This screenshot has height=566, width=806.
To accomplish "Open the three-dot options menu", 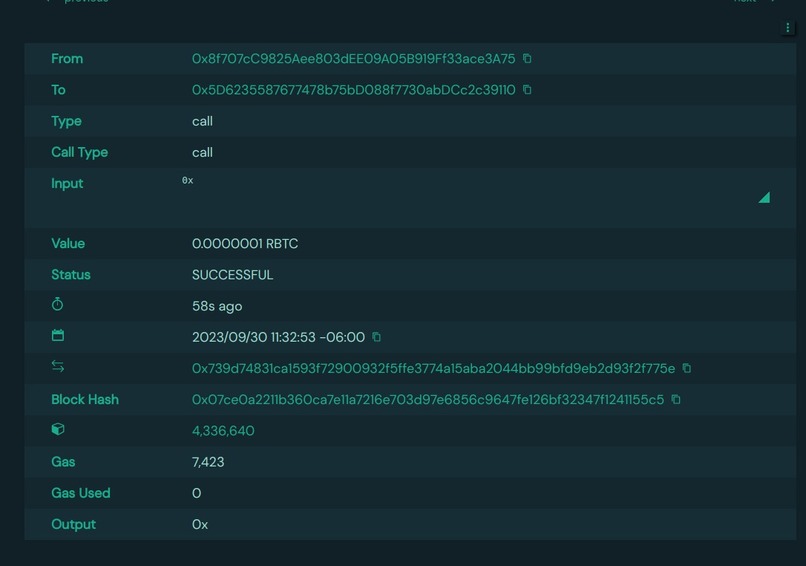I will coord(787,28).
